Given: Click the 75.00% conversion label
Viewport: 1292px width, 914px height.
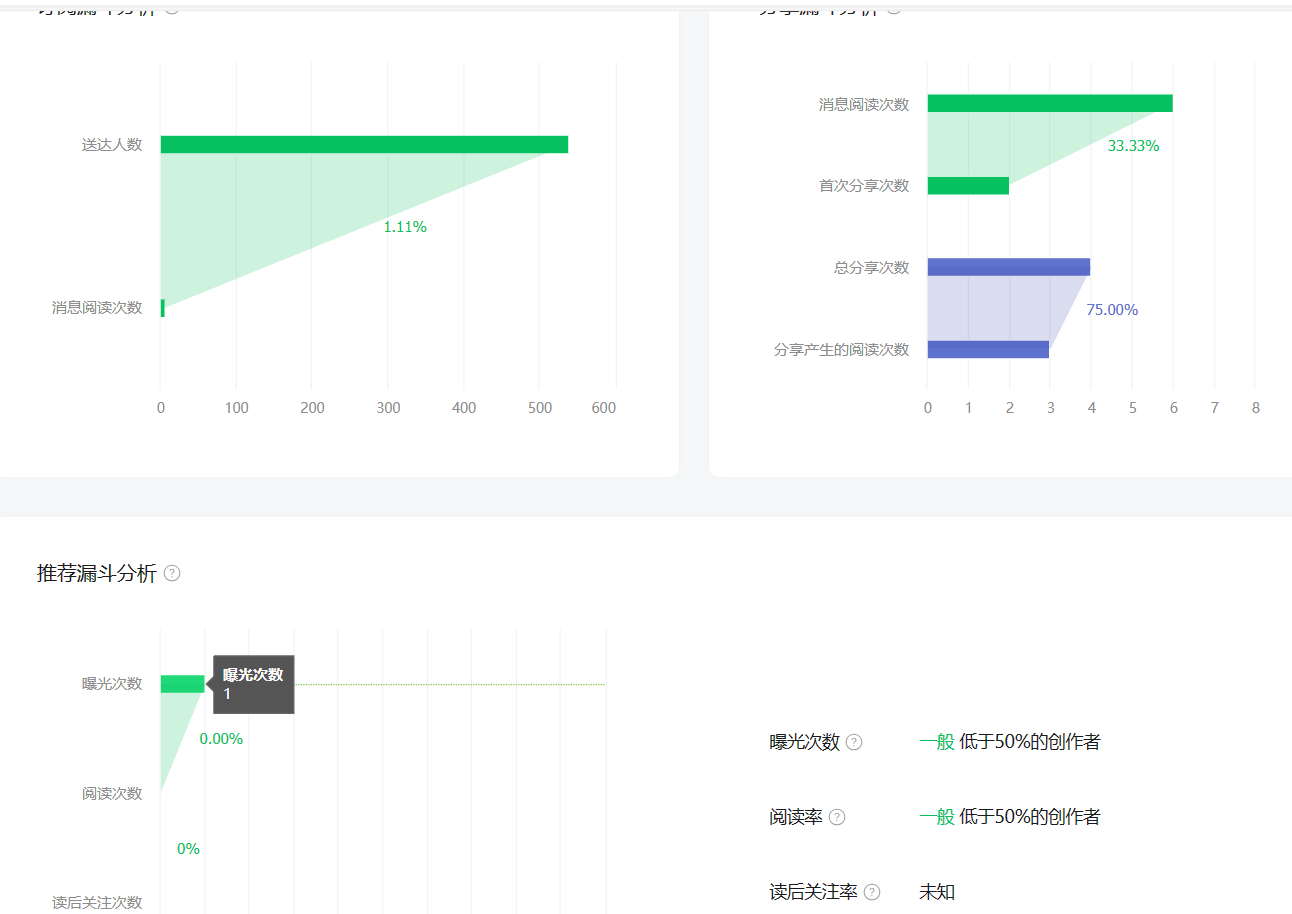Looking at the screenshot, I should 1112,310.
